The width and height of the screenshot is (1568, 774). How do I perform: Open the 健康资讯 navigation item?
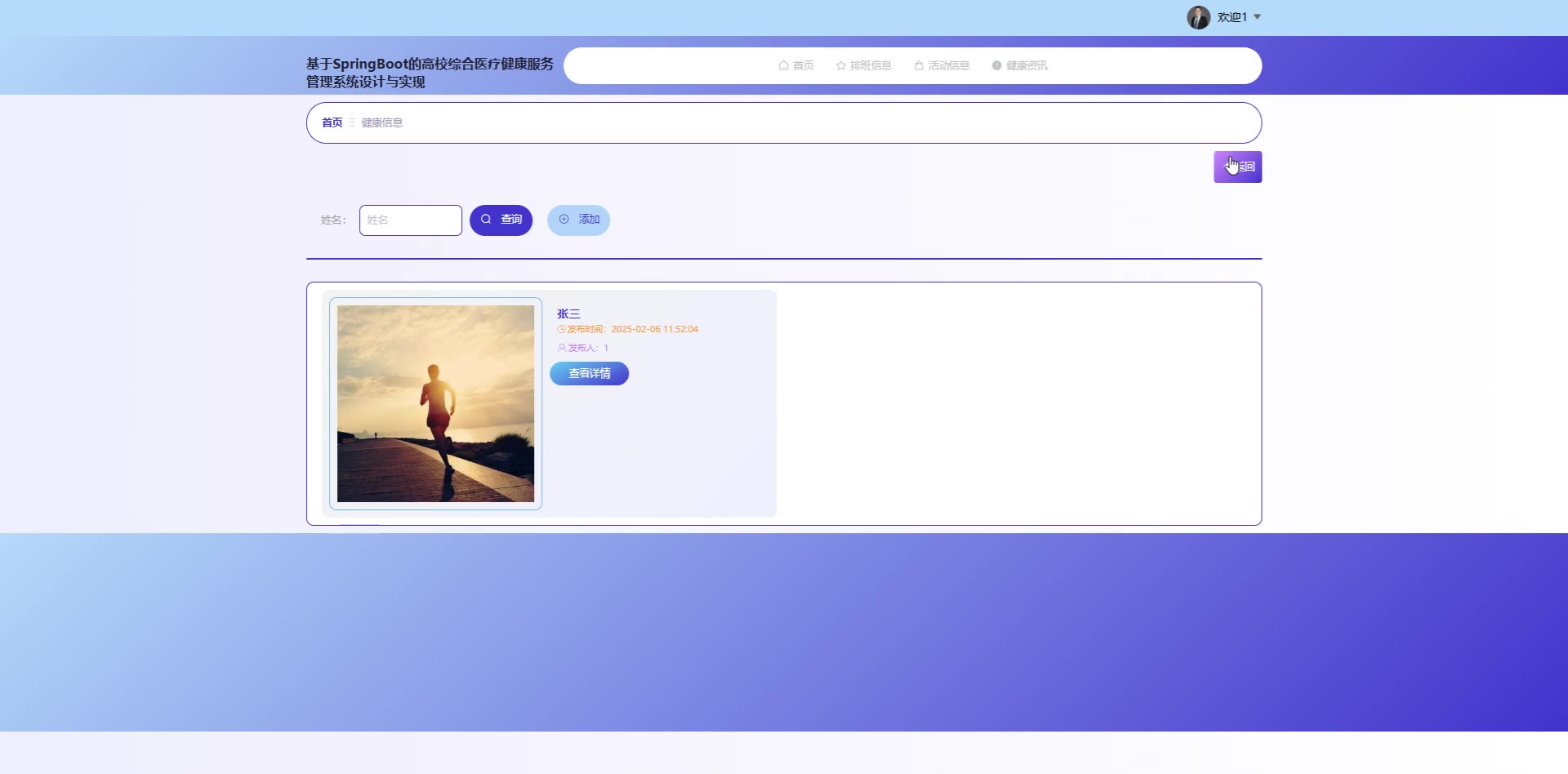tap(1020, 65)
